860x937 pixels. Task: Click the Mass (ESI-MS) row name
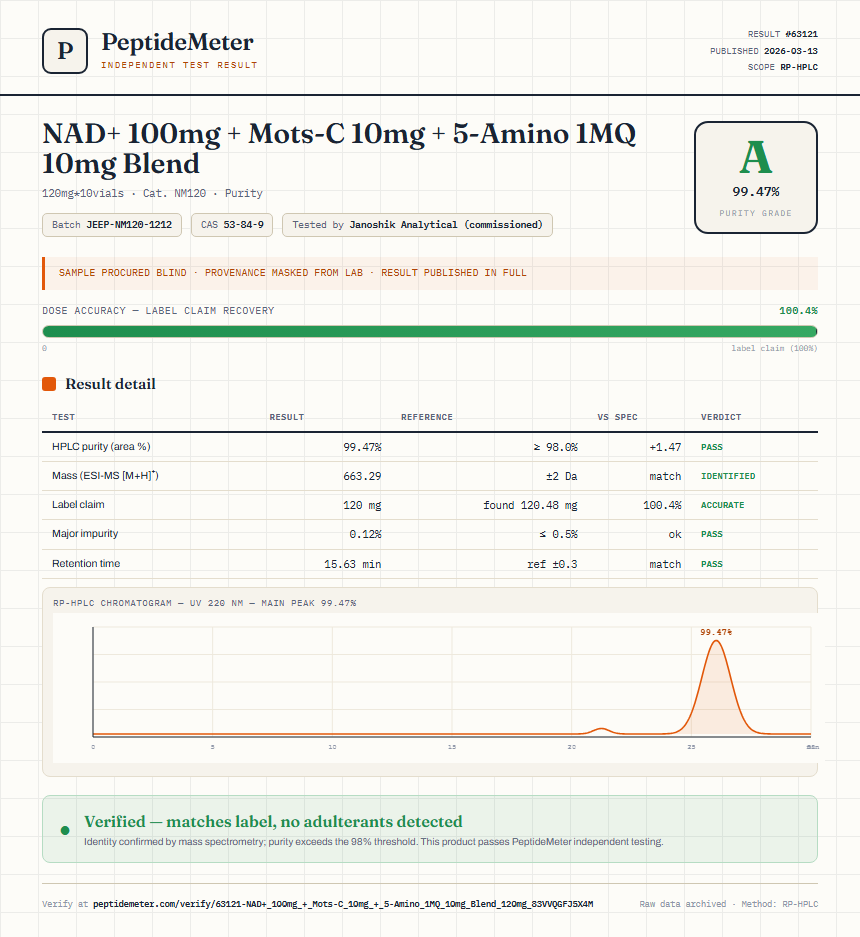(105, 476)
